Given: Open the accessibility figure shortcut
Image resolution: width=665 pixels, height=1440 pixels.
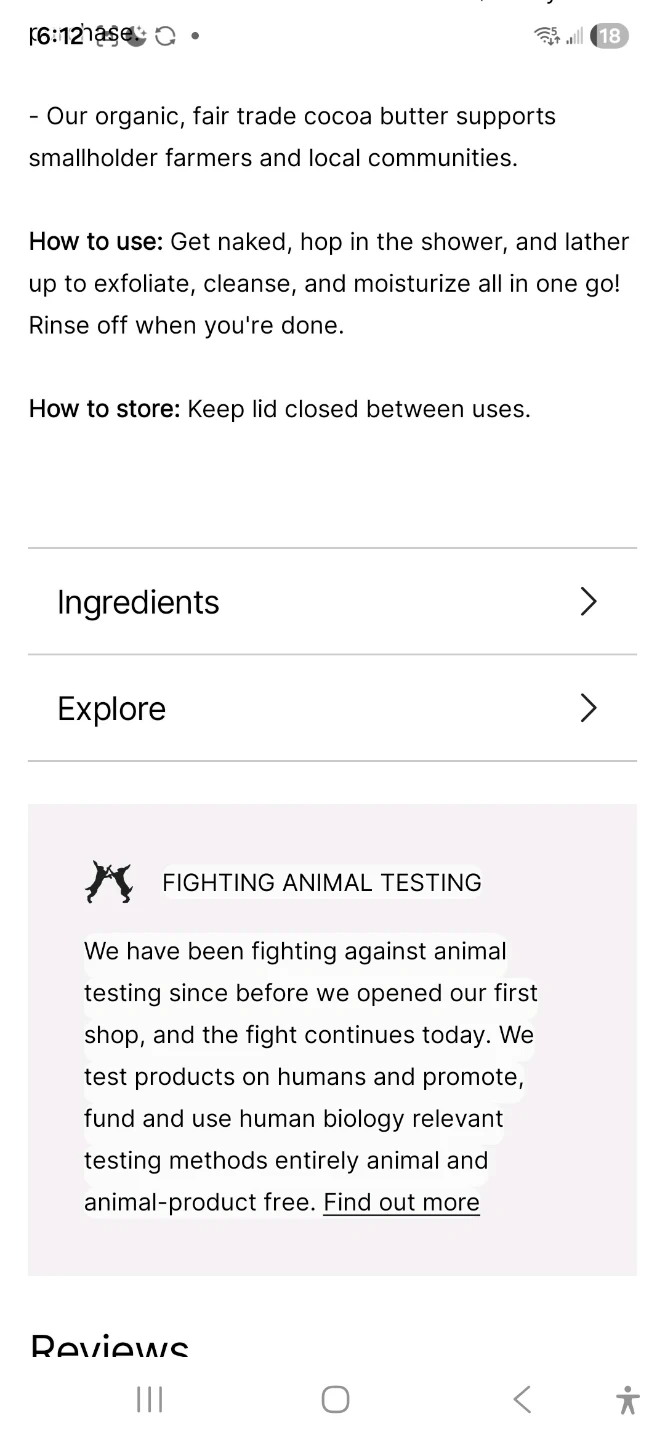Looking at the screenshot, I should [x=628, y=1399].
